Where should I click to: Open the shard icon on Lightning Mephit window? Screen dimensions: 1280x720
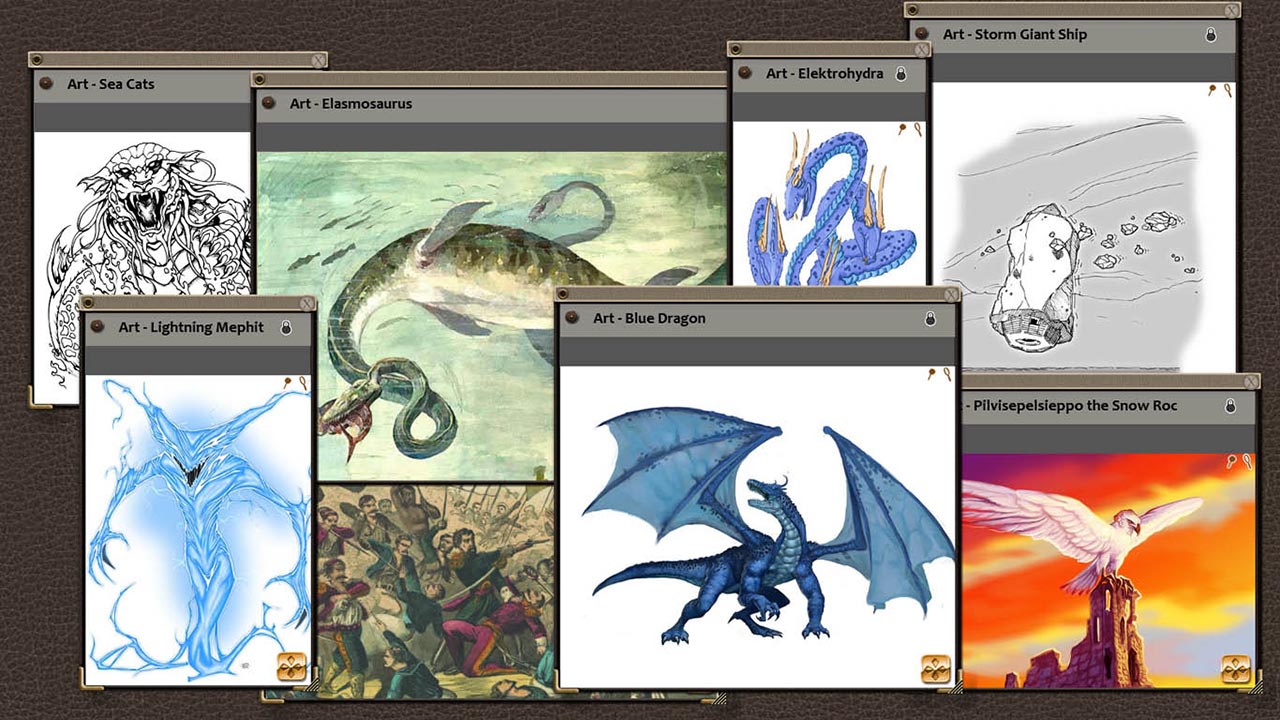click(290, 667)
